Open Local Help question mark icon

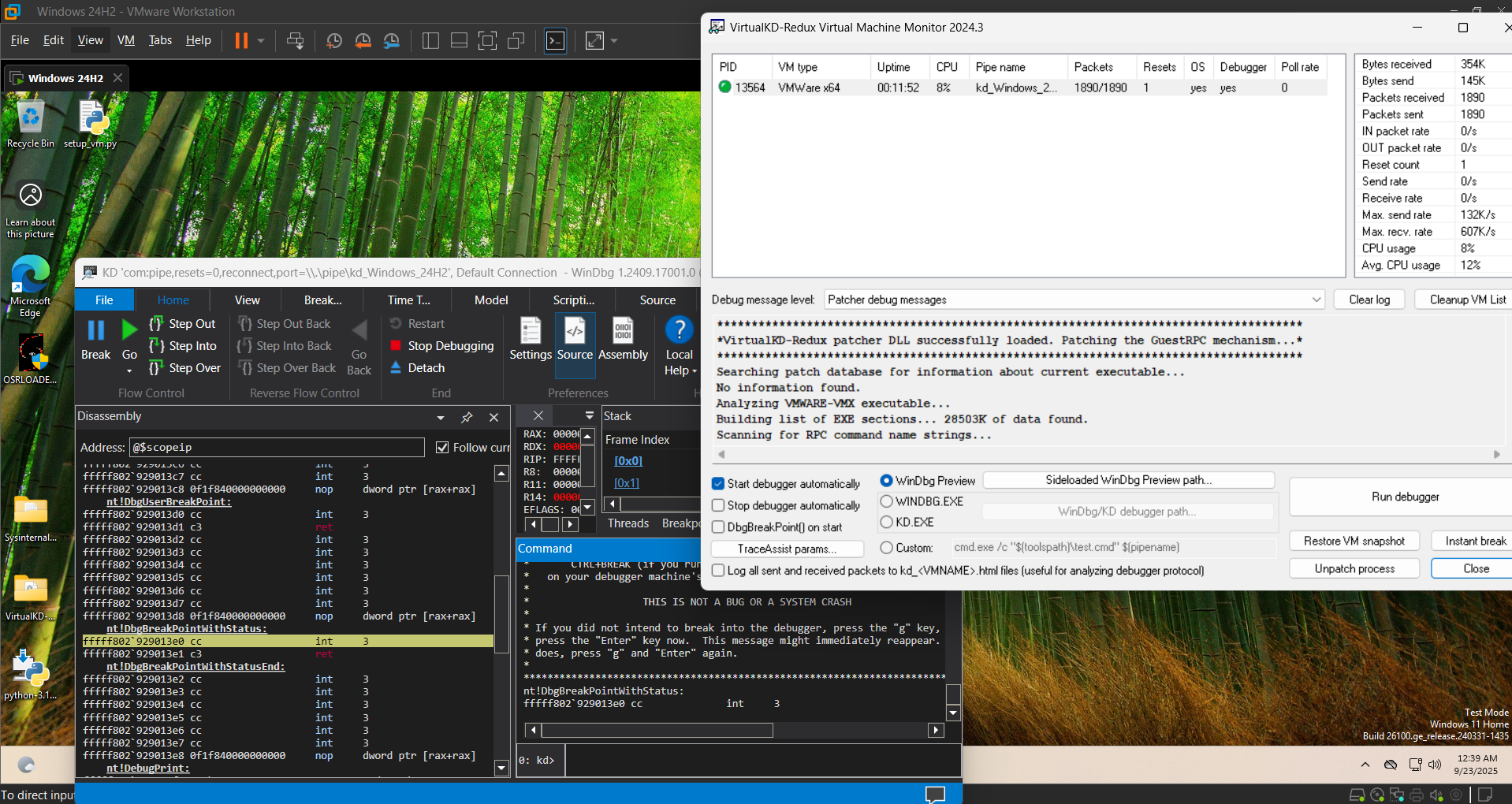tap(679, 329)
